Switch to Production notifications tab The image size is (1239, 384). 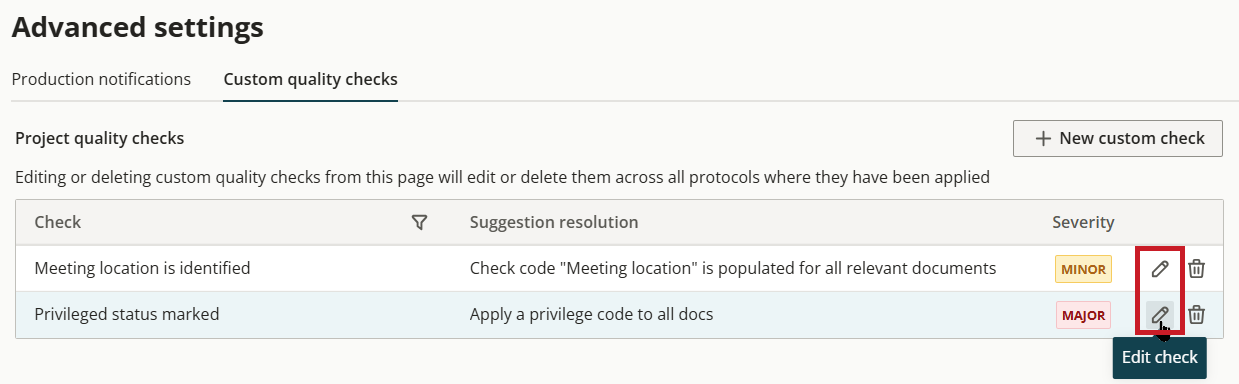coord(101,79)
